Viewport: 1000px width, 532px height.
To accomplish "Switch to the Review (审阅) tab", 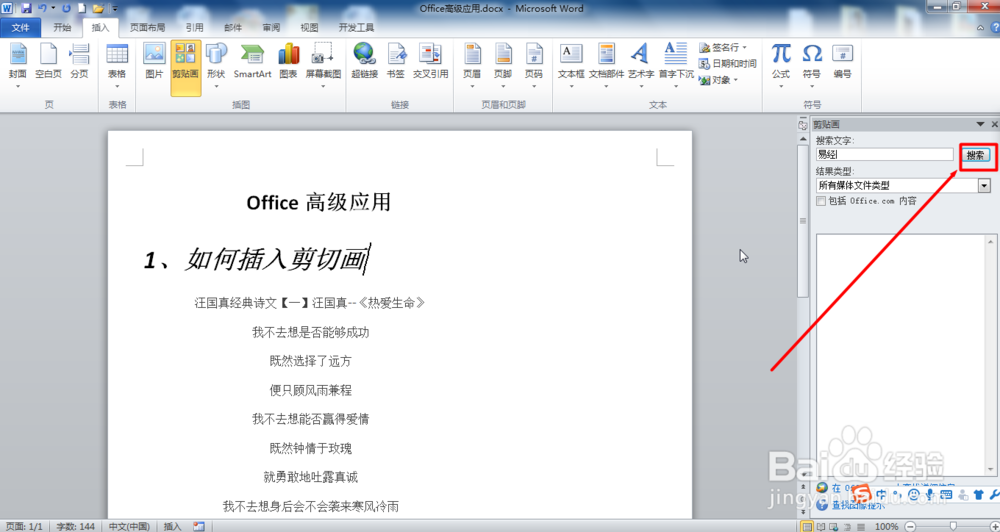I will tap(271, 27).
